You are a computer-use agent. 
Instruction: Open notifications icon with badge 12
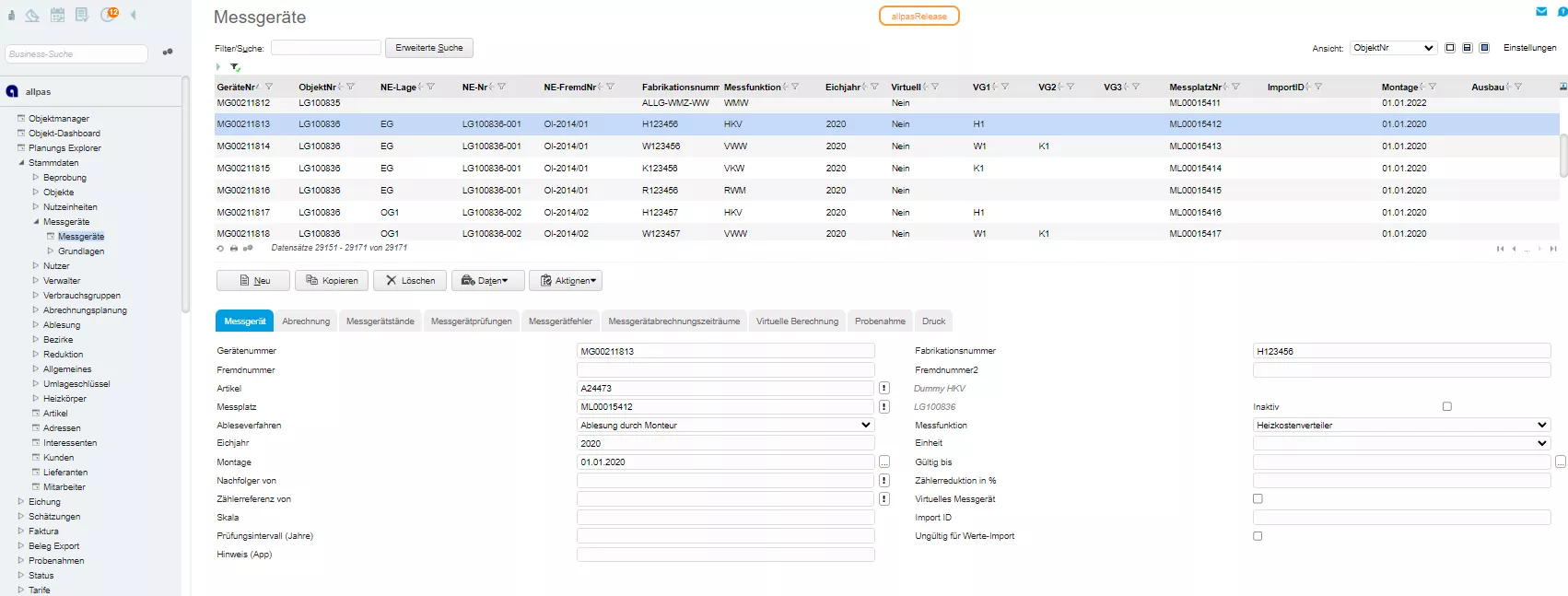pyautogui.click(x=109, y=15)
